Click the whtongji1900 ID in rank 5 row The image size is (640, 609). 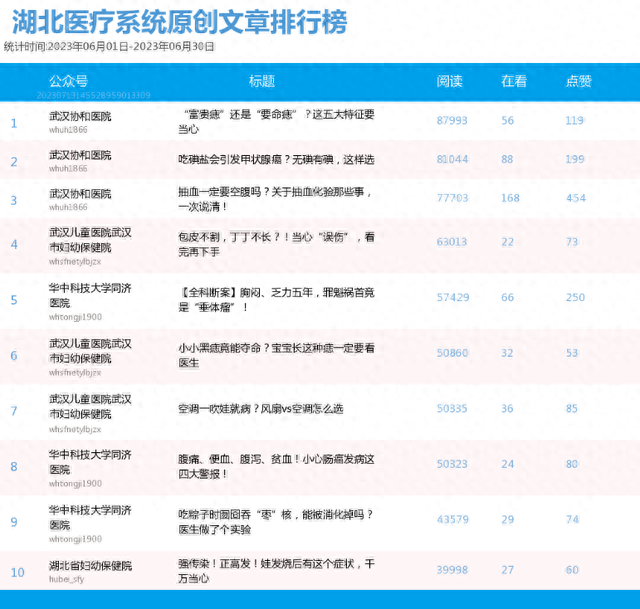coord(76,317)
